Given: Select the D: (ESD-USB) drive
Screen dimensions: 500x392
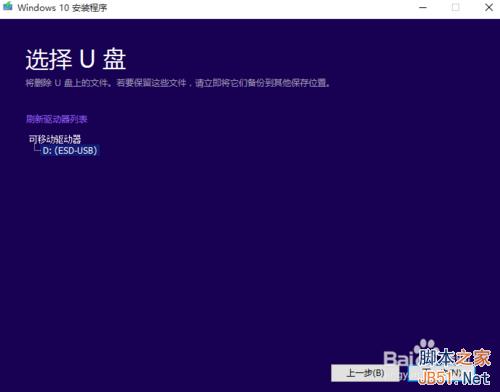Looking at the screenshot, I should [x=70, y=151].
